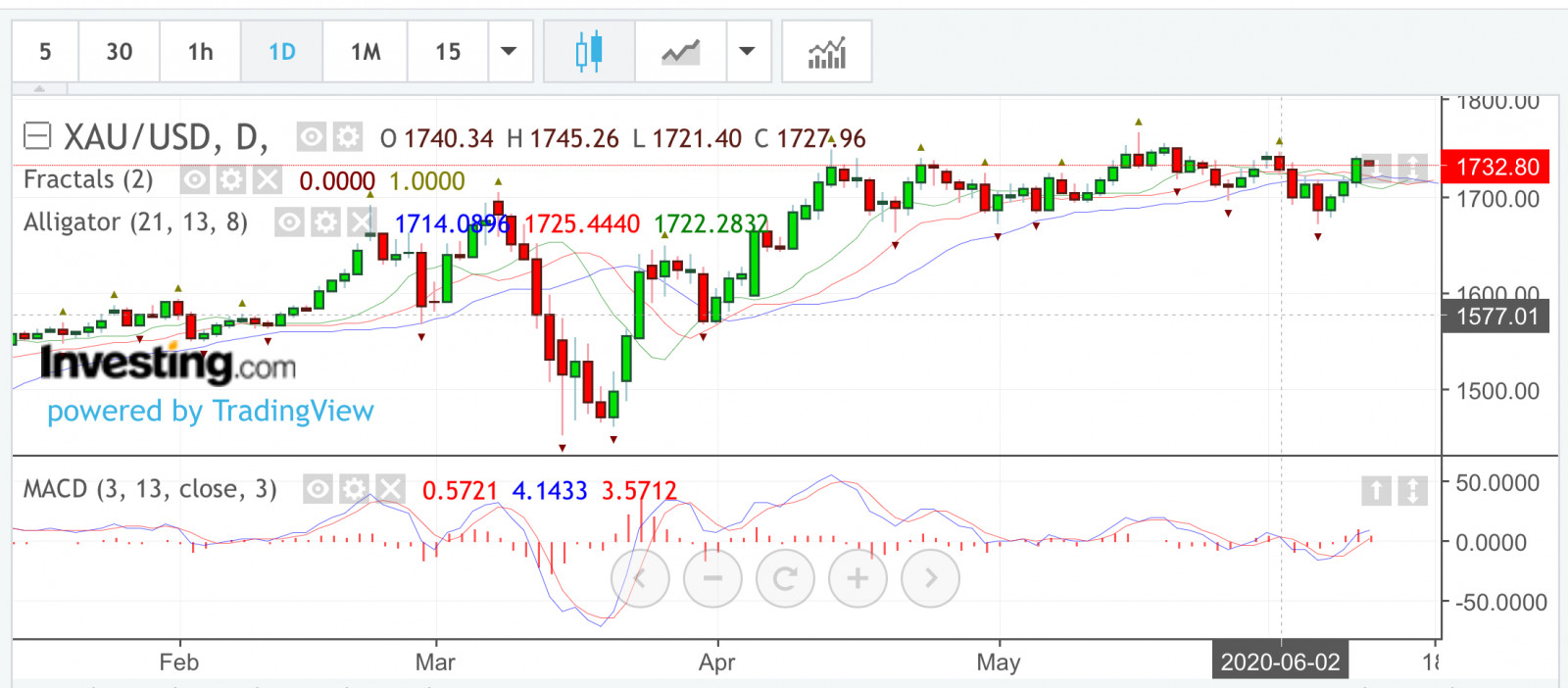Open Alligator indicator settings gear
The height and width of the screenshot is (688, 1568).
(325, 223)
